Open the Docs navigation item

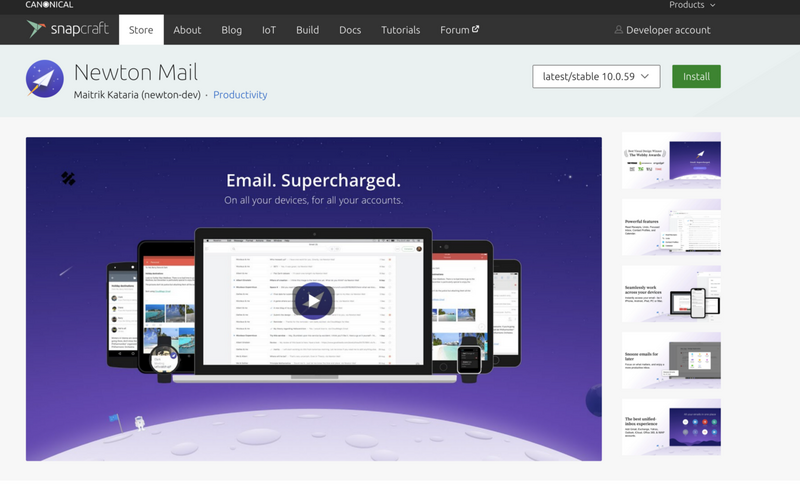coord(350,30)
